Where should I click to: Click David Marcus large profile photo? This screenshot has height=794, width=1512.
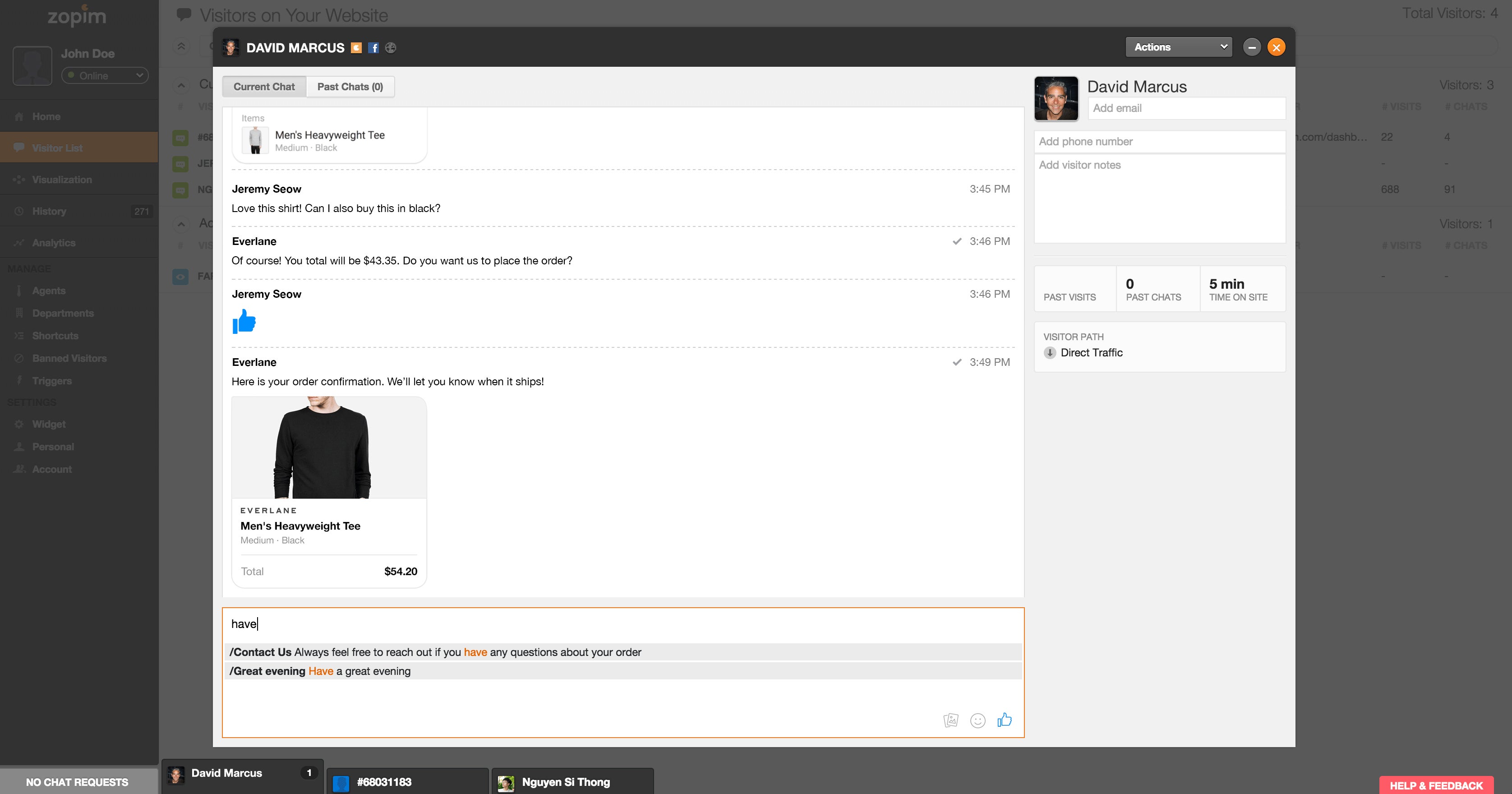pos(1056,99)
